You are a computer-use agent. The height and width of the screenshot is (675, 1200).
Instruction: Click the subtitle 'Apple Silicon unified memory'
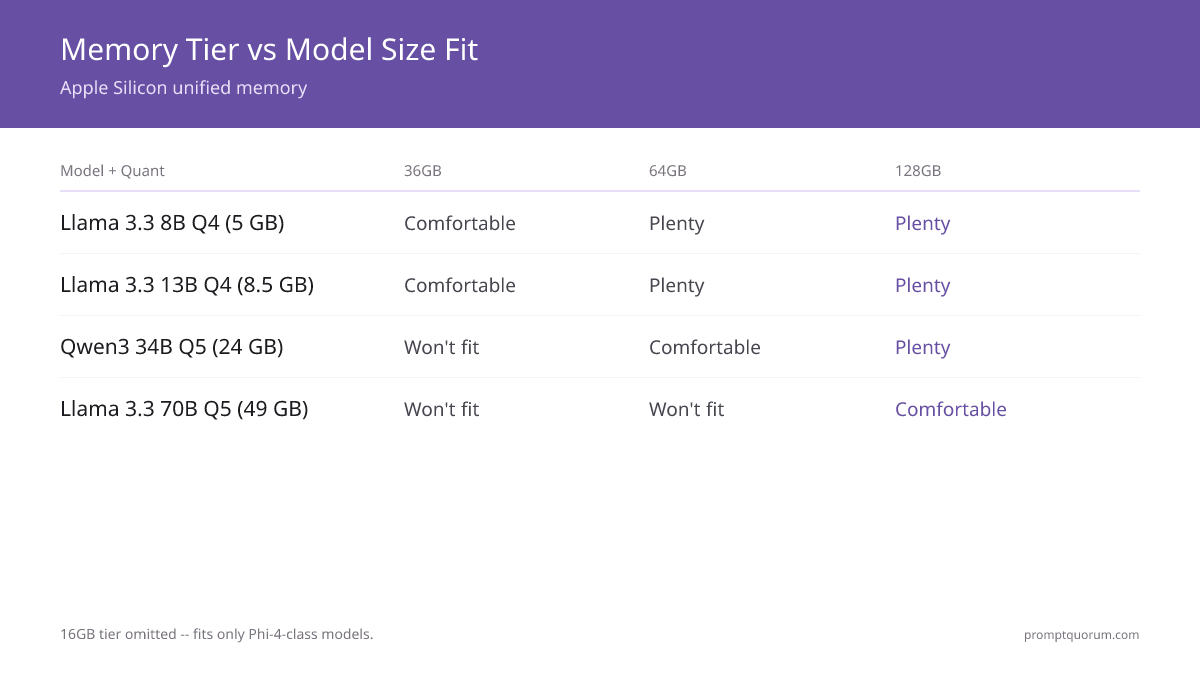point(183,88)
